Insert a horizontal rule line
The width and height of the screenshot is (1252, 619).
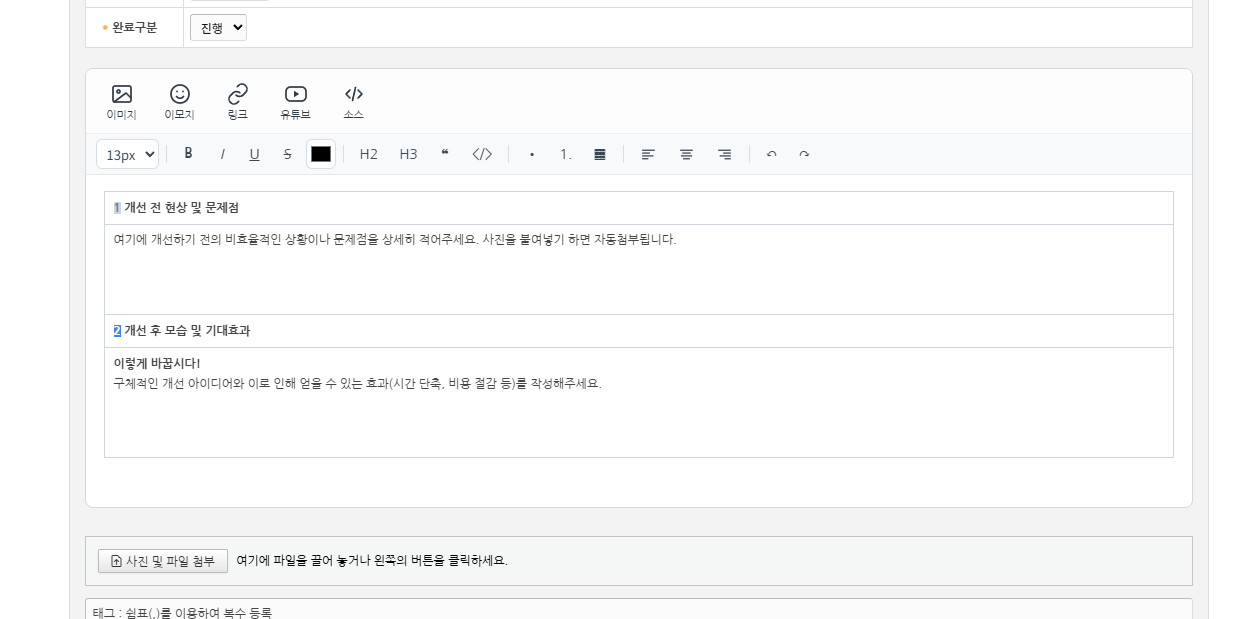click(x=600, y=154)
